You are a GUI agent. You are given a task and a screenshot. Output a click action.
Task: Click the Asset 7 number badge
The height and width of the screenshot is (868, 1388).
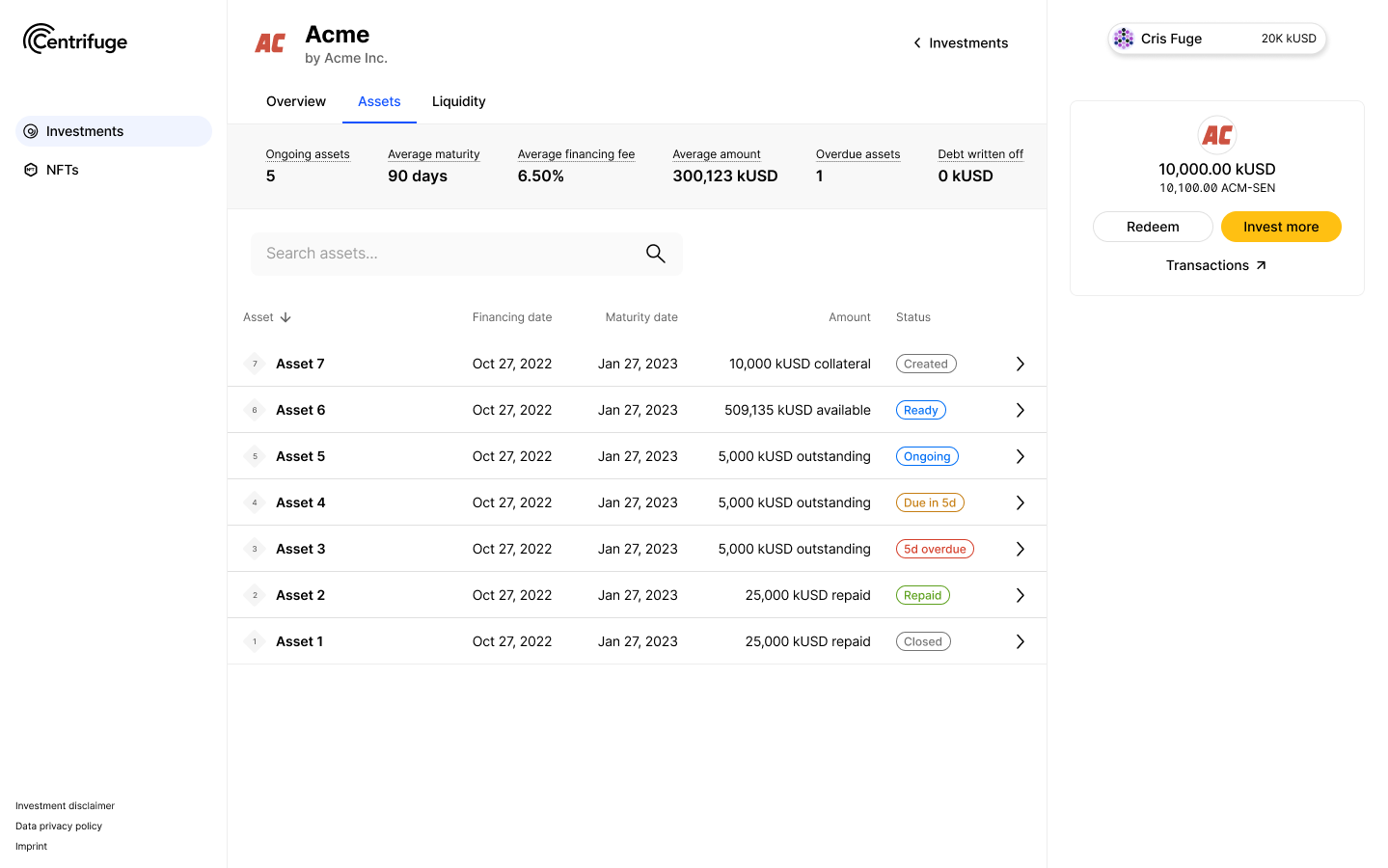(x=255, y=364)
